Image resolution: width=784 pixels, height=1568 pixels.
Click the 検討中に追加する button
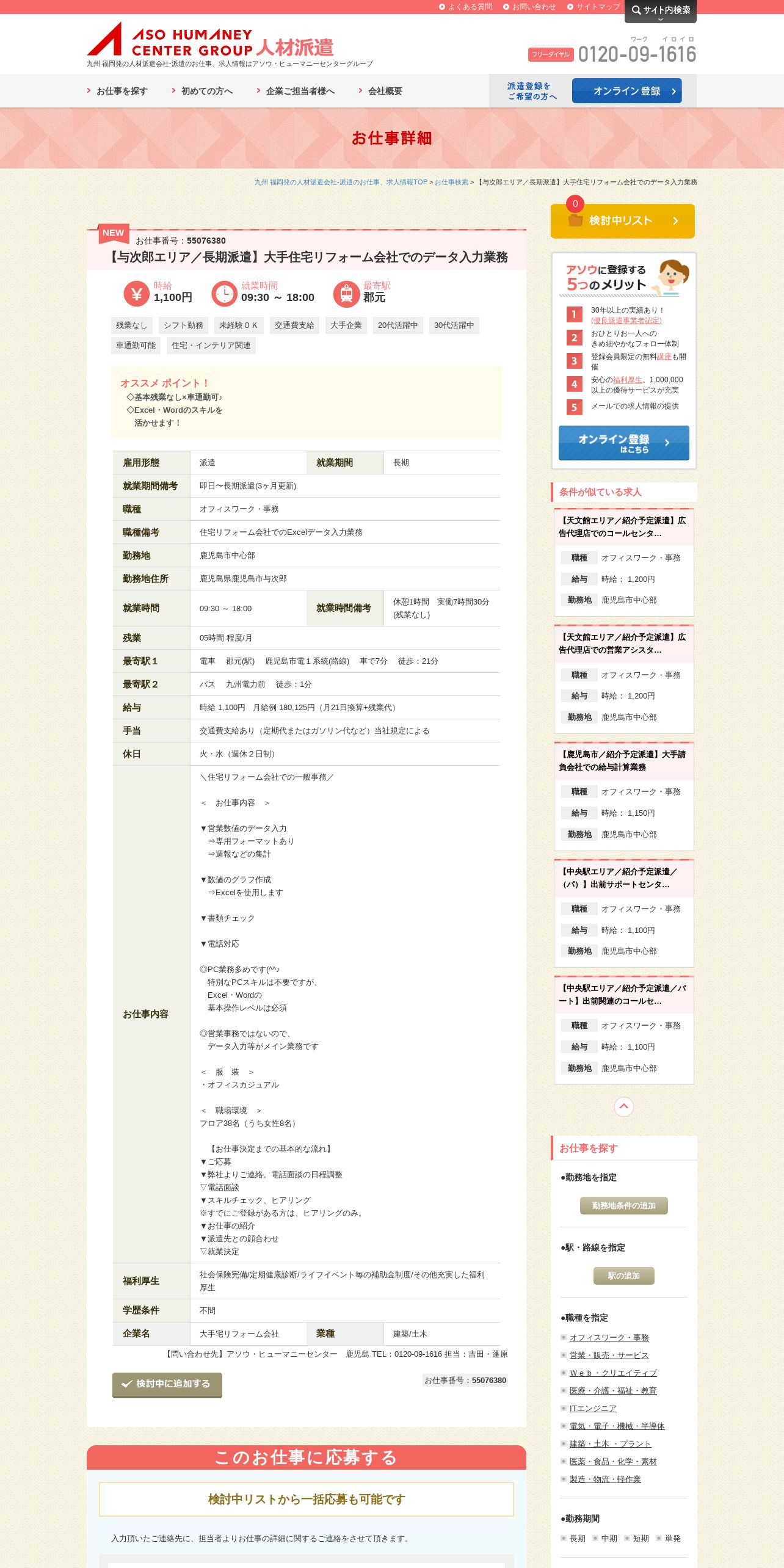[x=167, y=1384]
